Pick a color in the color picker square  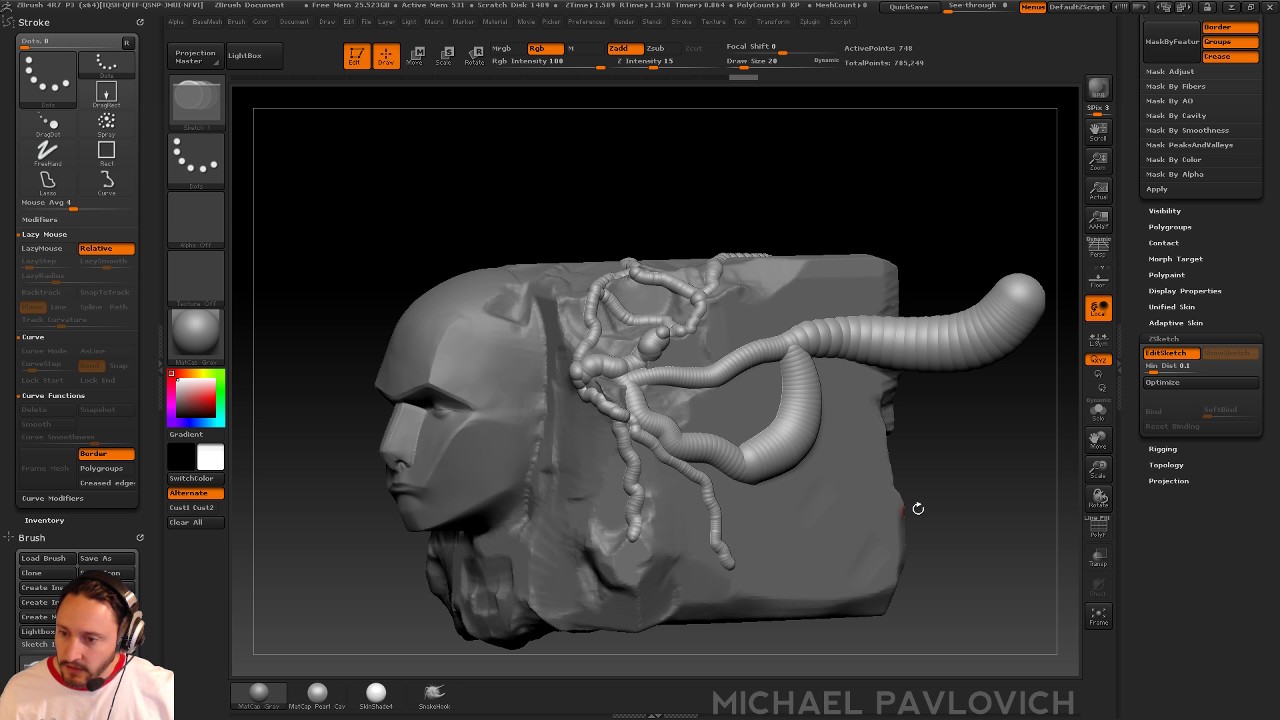click(196, 398)
